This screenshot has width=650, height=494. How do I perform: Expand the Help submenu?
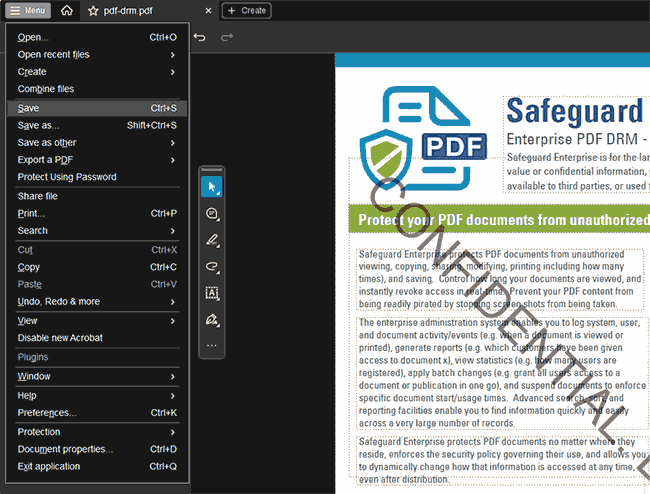click(97, 396)
